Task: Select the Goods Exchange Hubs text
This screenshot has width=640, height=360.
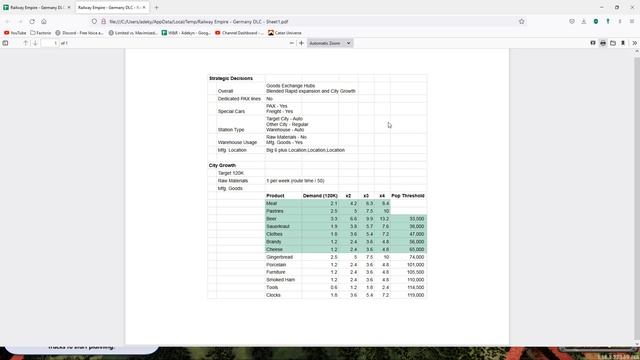Action: coord(291,86)
